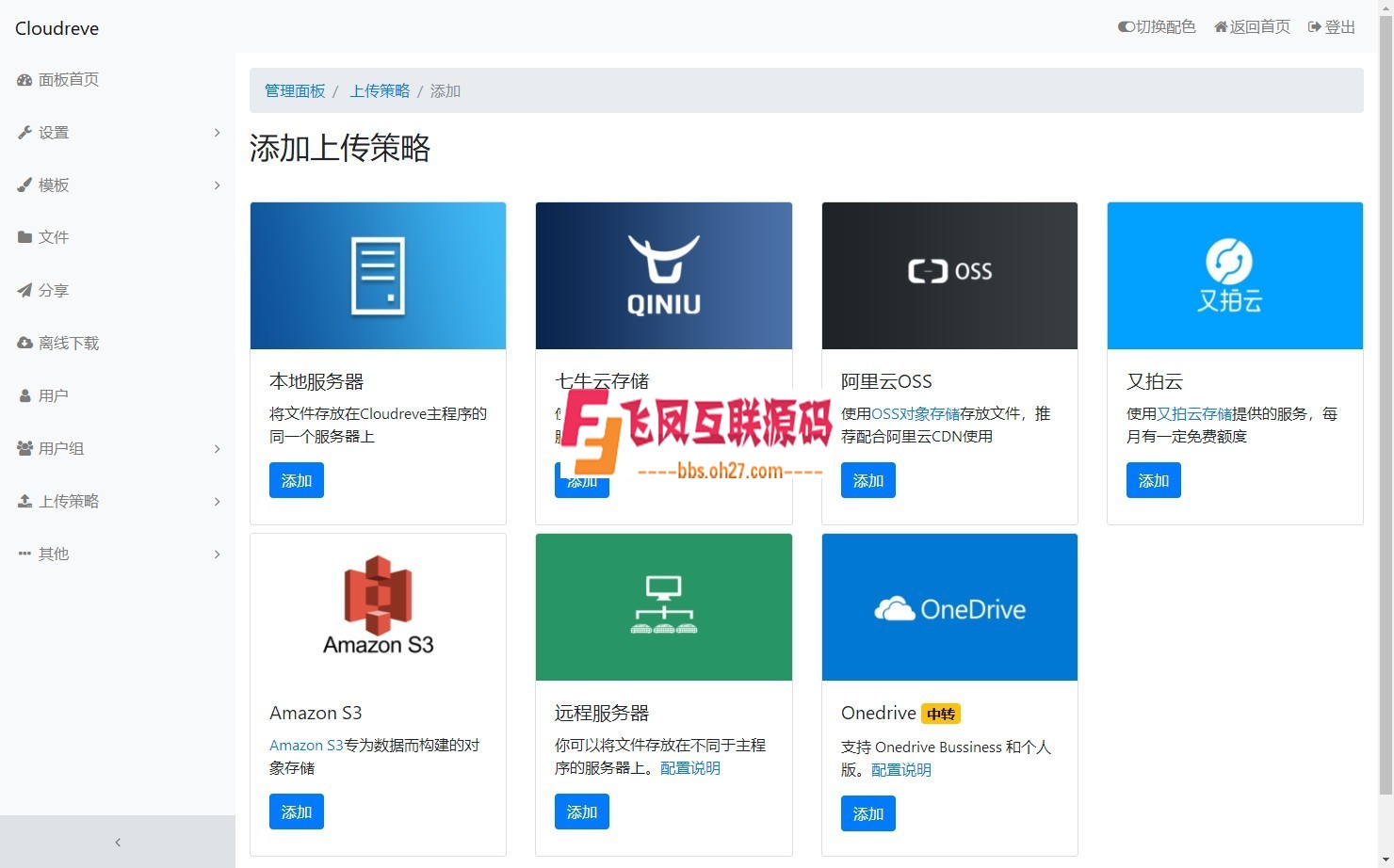Click the Aliyun OSS banner image
Viewport: 1394px width, 868px height.
(x=949, y=276)
